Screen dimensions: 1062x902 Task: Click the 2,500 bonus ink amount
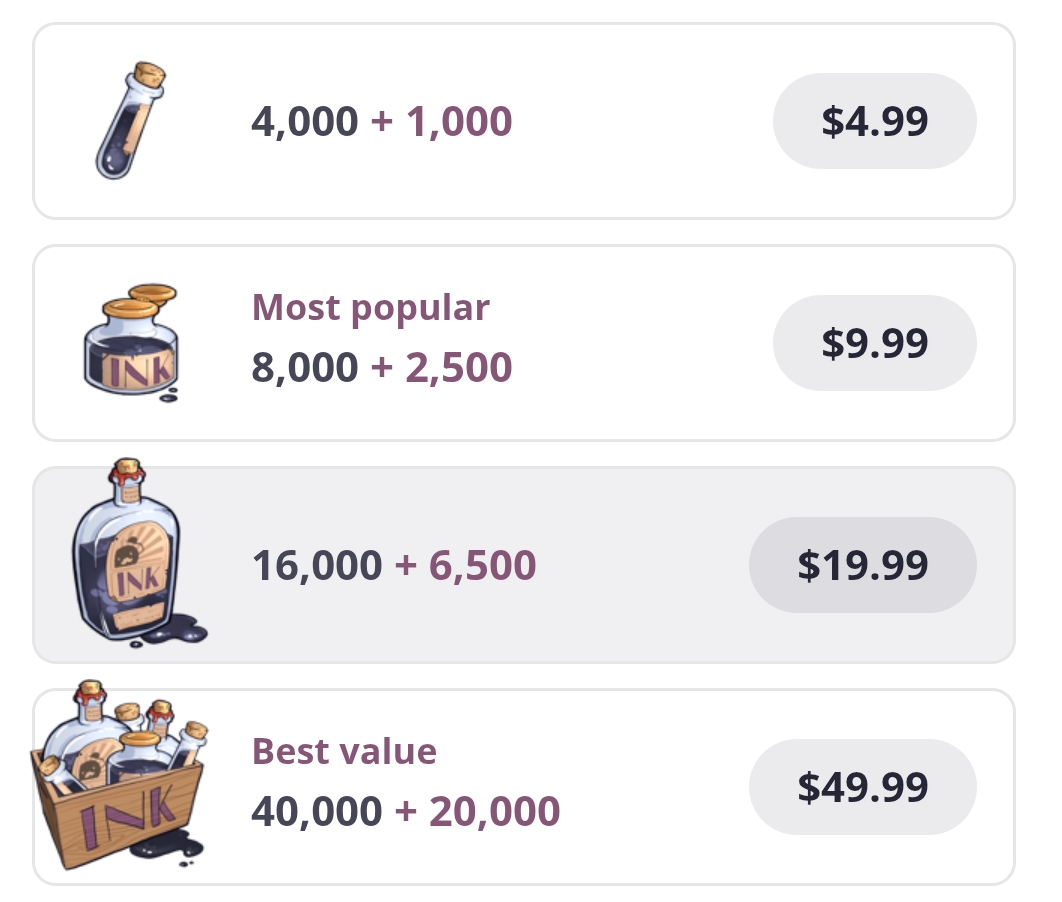click(459, 368)
